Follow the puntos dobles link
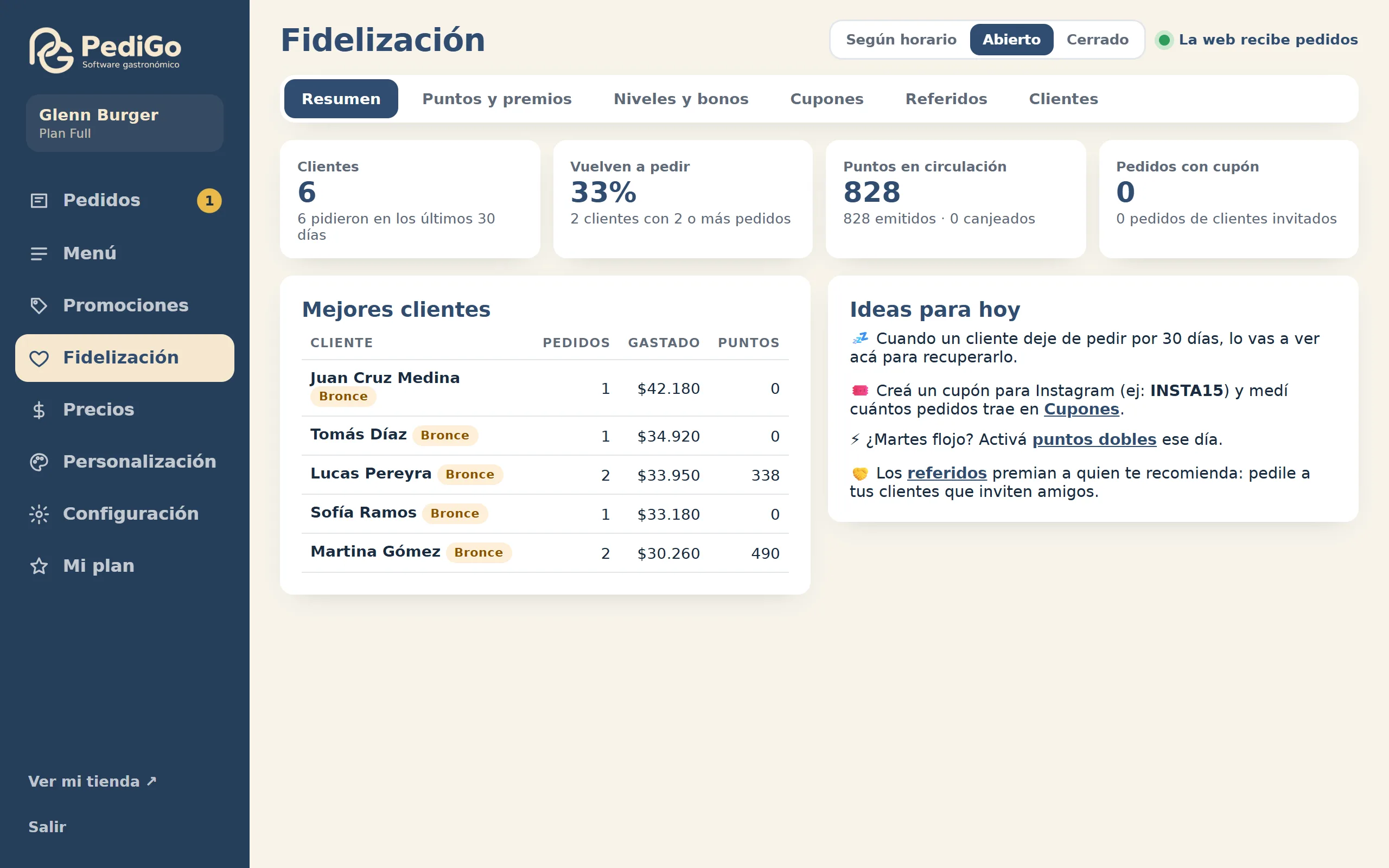Screen dimensions: 1389x868 click(1094, 440)
